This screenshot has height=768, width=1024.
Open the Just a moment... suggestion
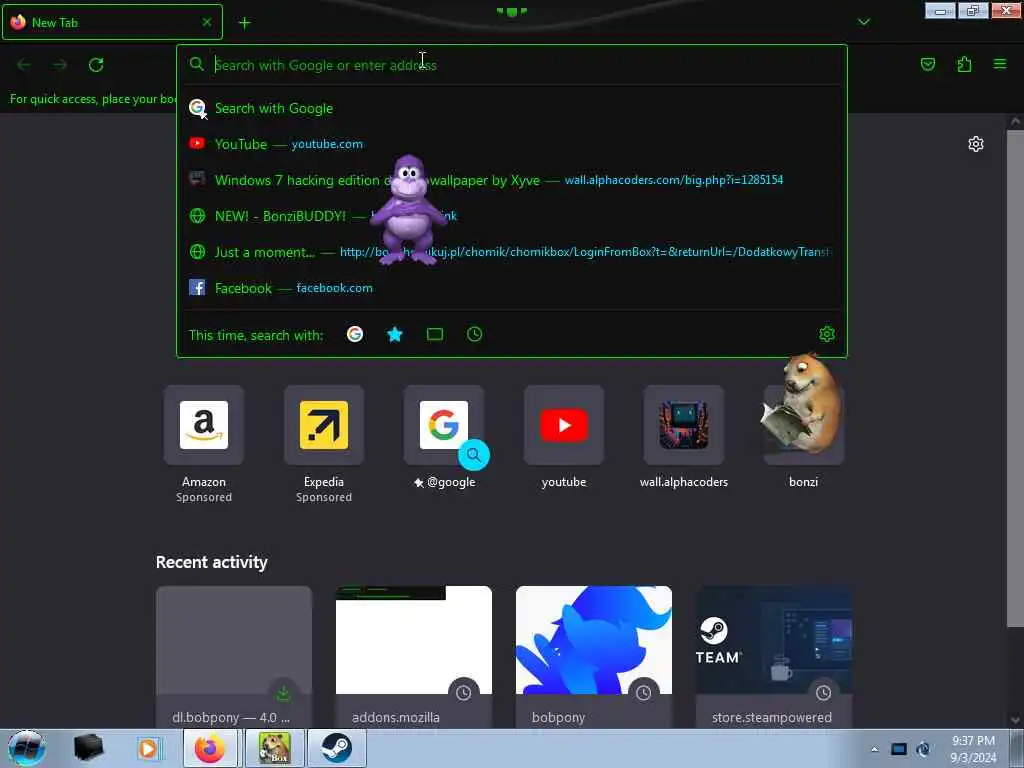pyautogui.click(x=511, y=252)
